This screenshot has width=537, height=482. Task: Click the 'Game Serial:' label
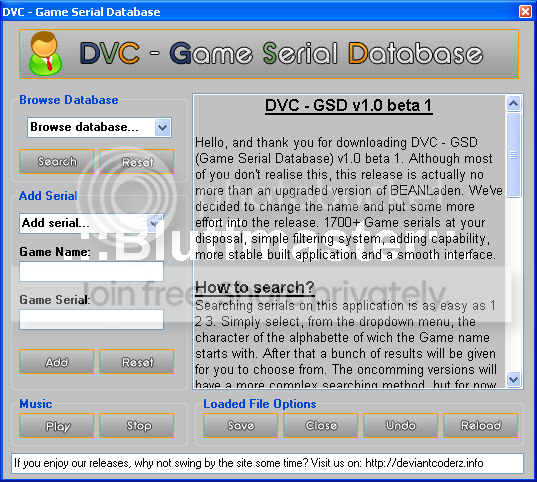coord(55,300)
